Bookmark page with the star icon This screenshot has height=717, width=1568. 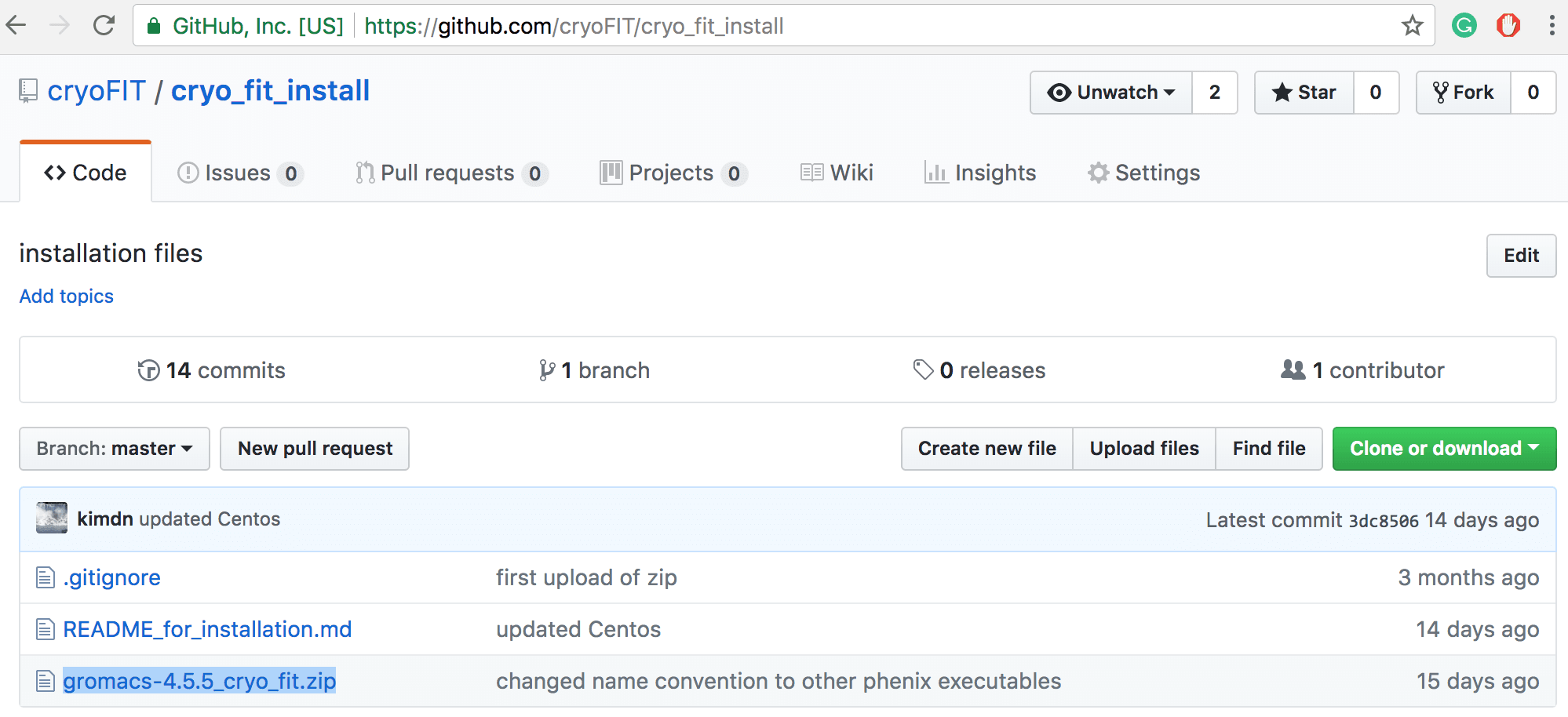(x=1412, y=26)
